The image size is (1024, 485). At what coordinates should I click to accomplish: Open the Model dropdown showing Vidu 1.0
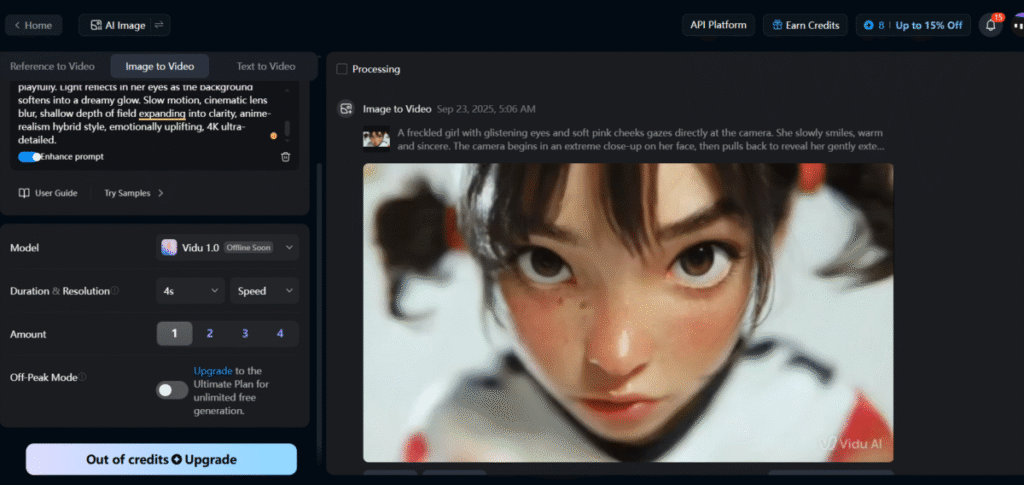point(227,247)
